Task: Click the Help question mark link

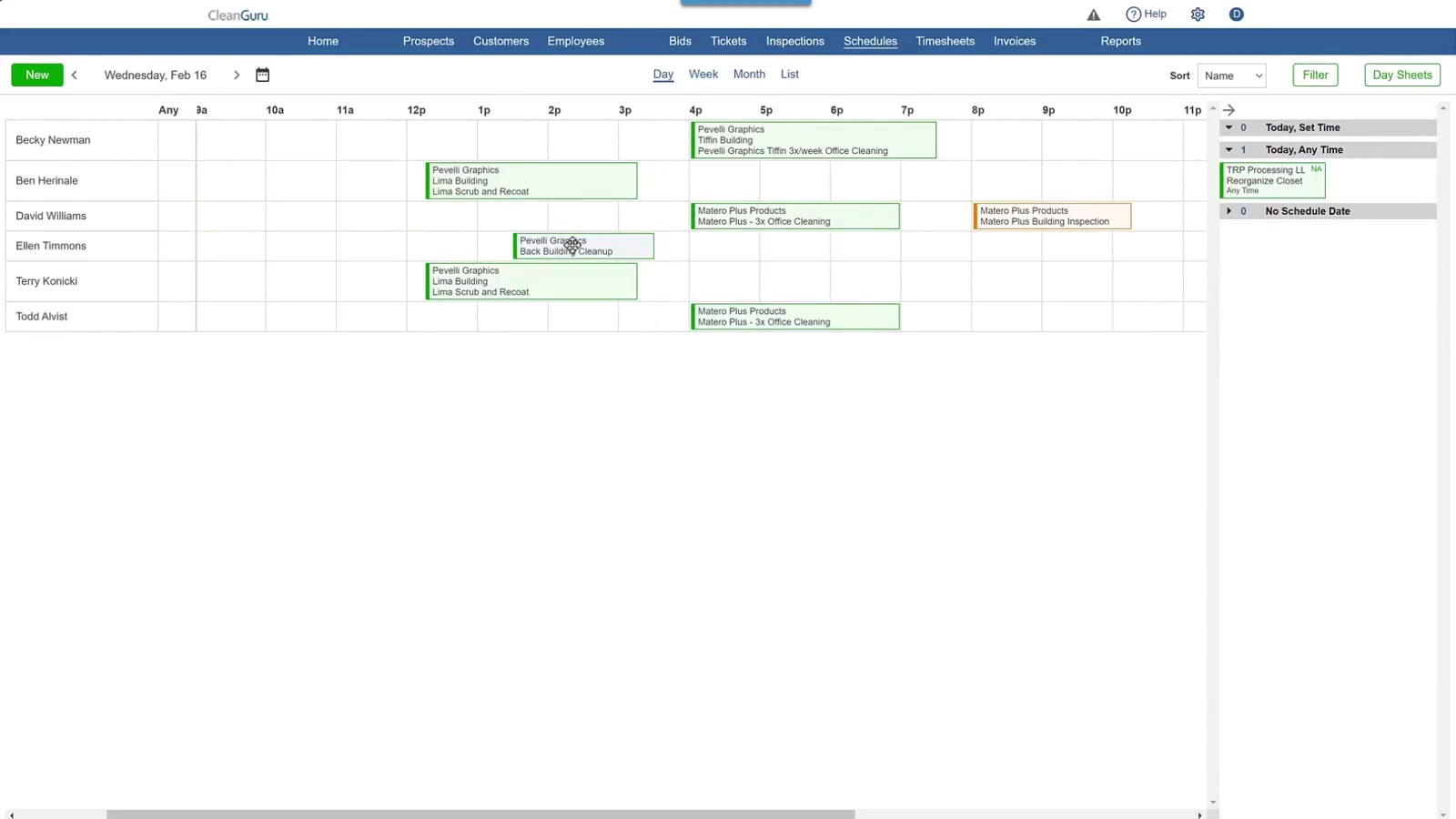Action: point(1146,15)
